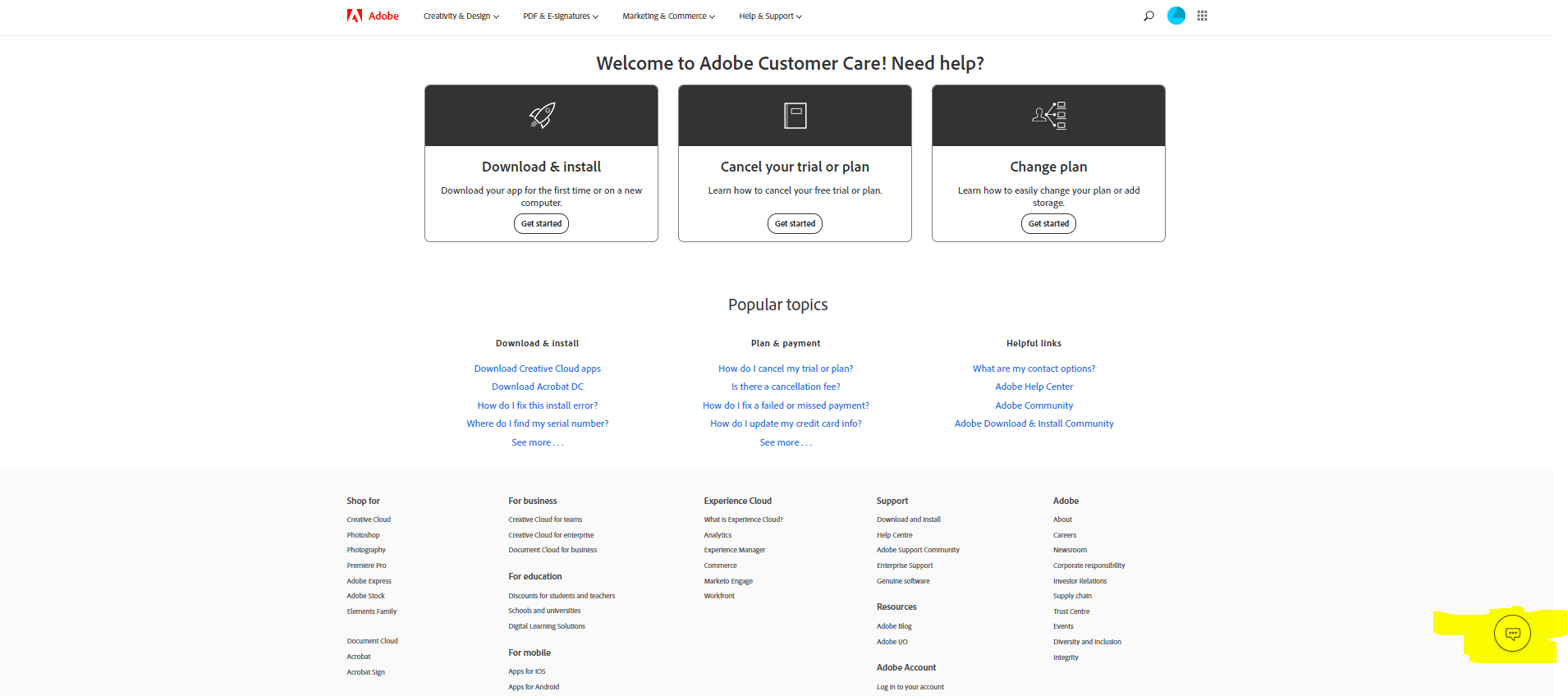Open Creative Cloud for enterprise link

point(551,535)
